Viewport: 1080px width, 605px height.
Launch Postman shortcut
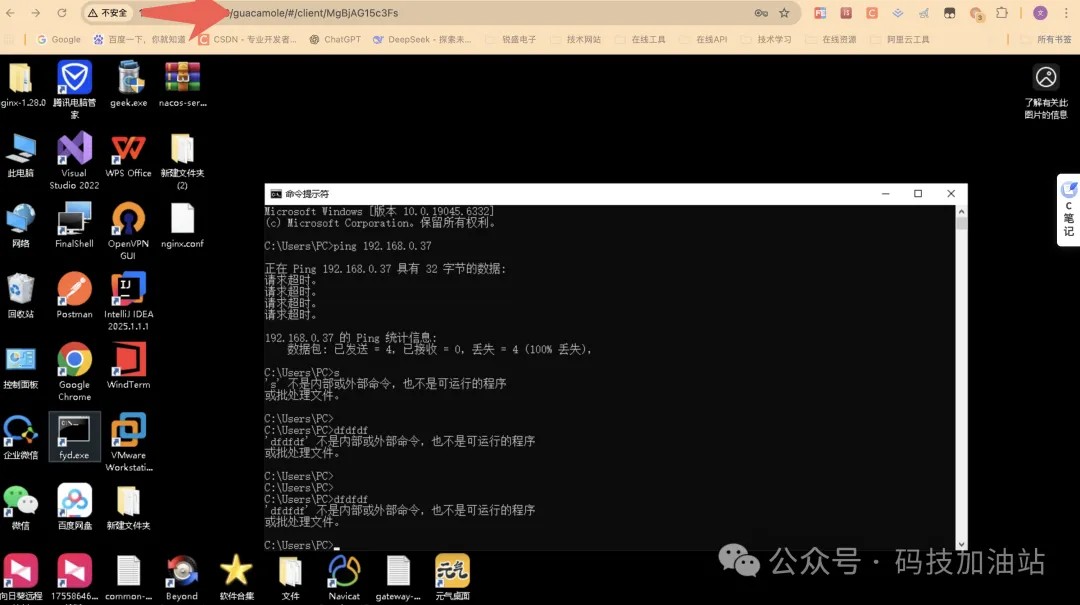coord(74,296)
